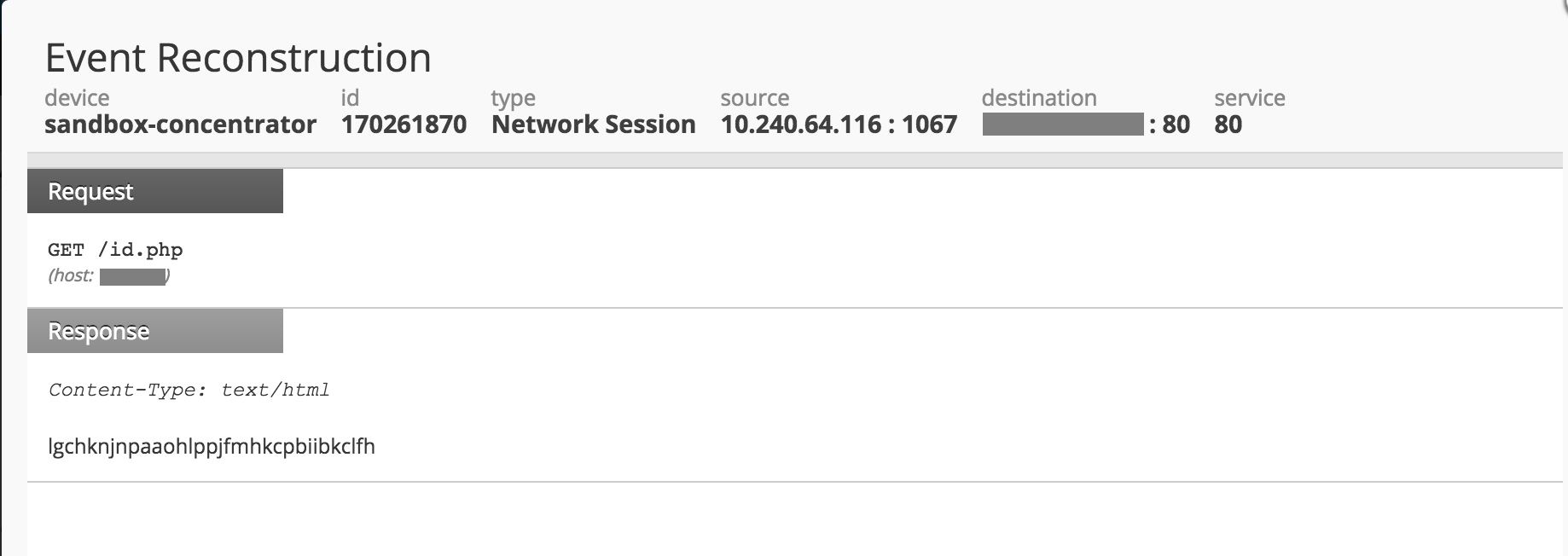Image resolution: width=1568 pixels, height=556 pixels.
Task: Click the destination port 80 text
Action: click(x=1176, y=125)
